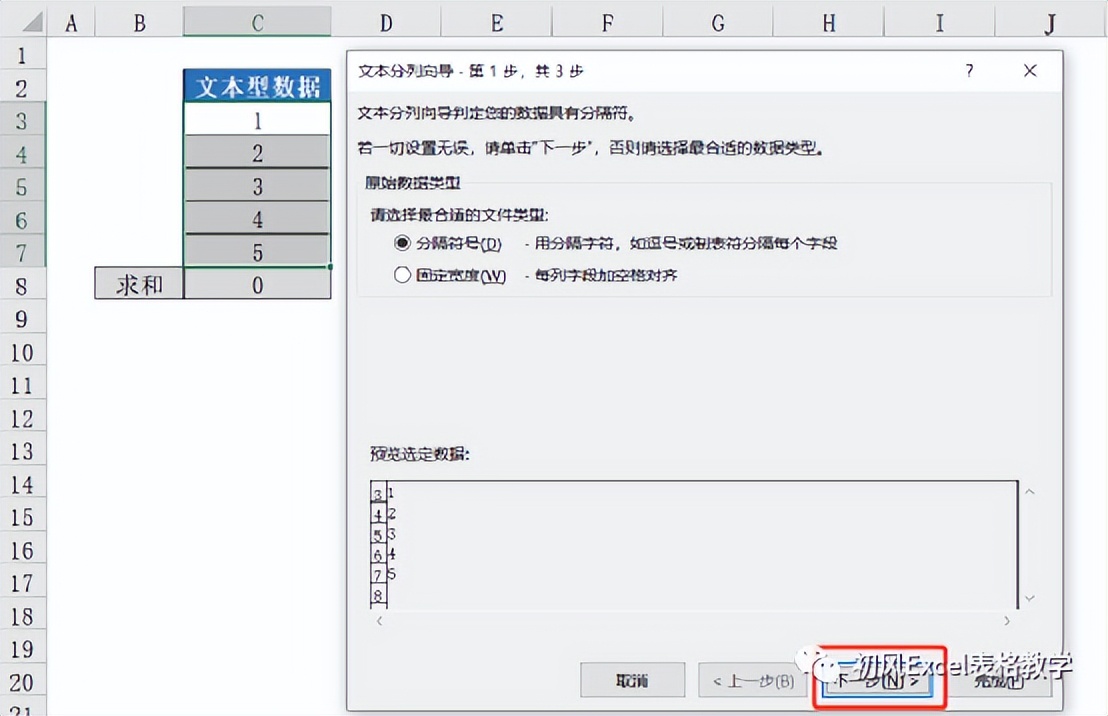Screen dimensions: 1108x716
Task: Select column D header
Action: coord(386,23)
